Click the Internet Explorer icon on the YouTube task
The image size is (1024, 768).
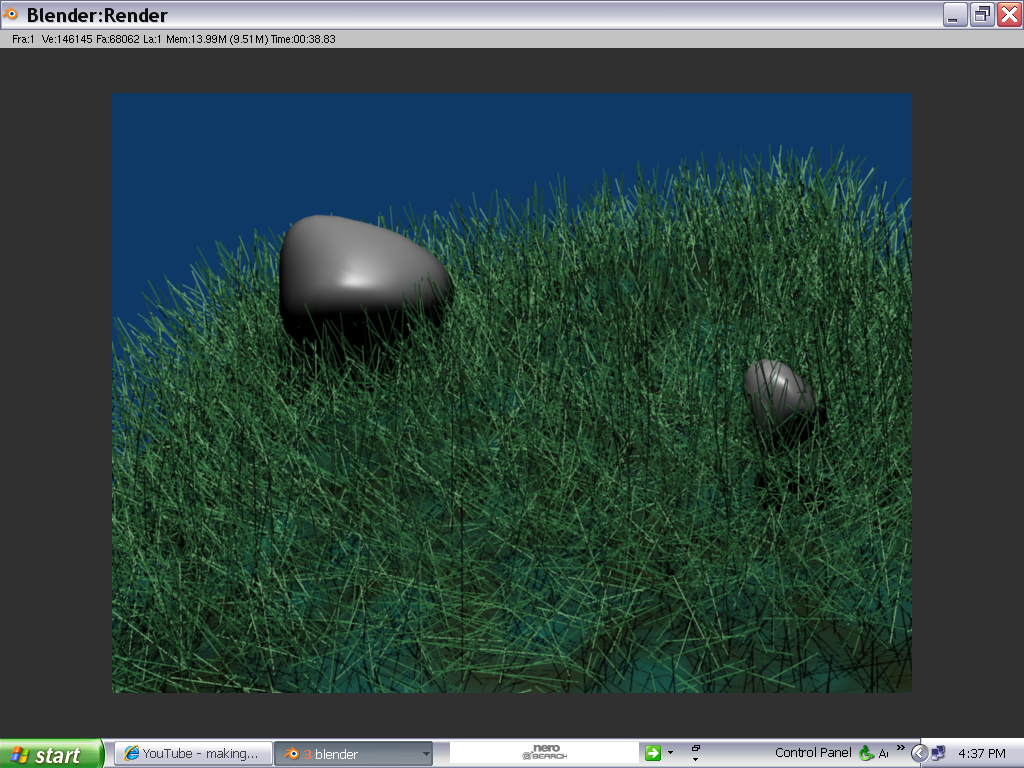[130, 754]
